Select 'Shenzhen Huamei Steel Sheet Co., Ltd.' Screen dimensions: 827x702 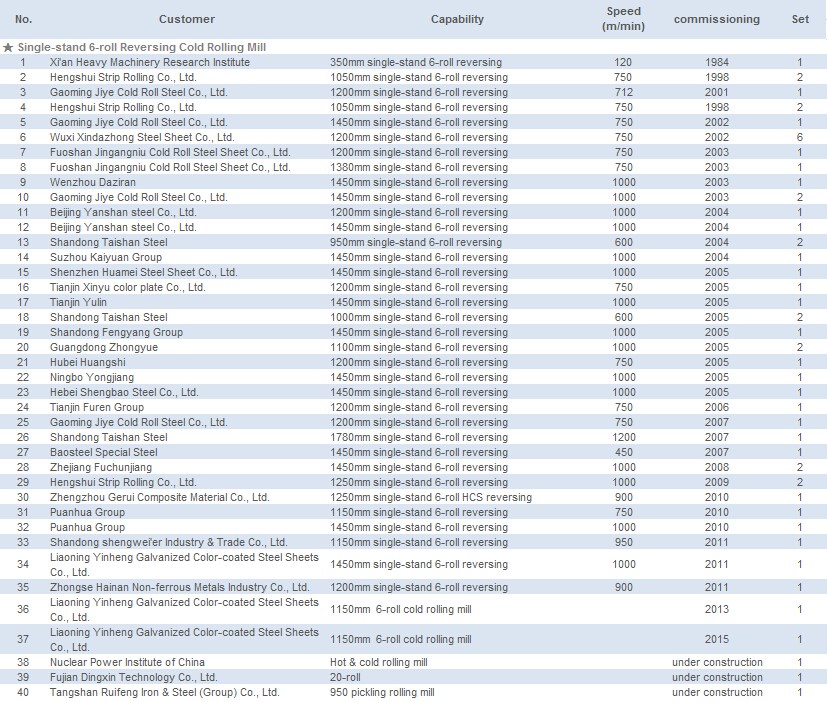[143, 272]
